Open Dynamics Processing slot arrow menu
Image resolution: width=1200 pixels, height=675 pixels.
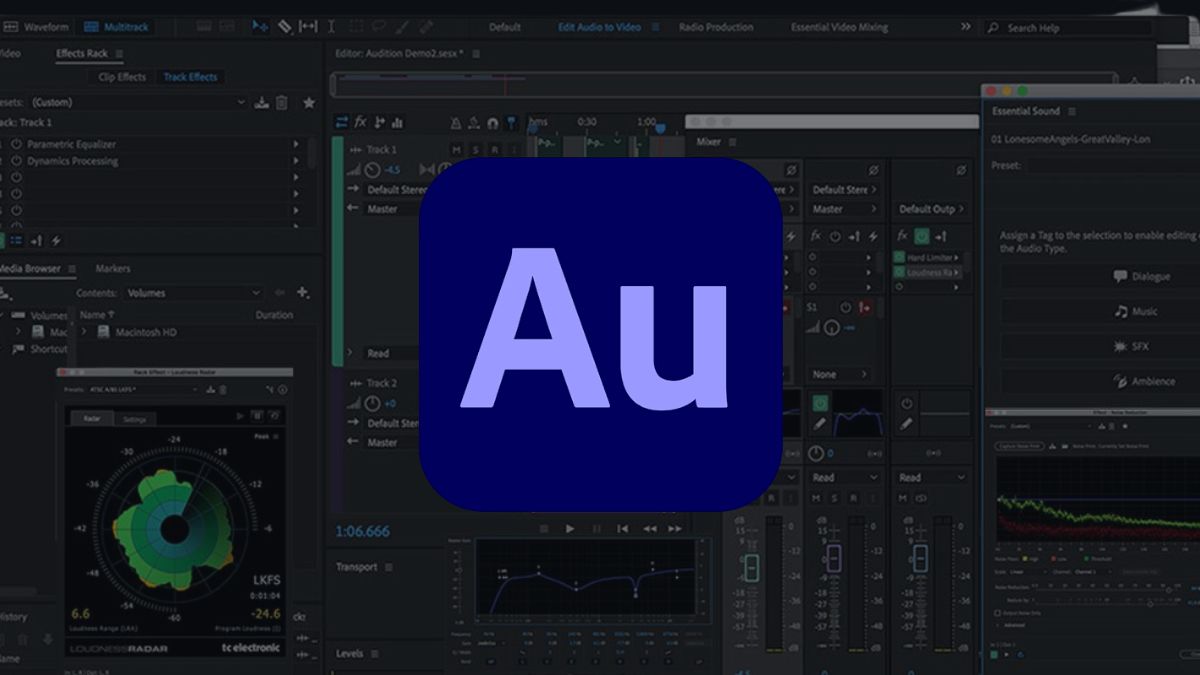(x=295, y=161)
